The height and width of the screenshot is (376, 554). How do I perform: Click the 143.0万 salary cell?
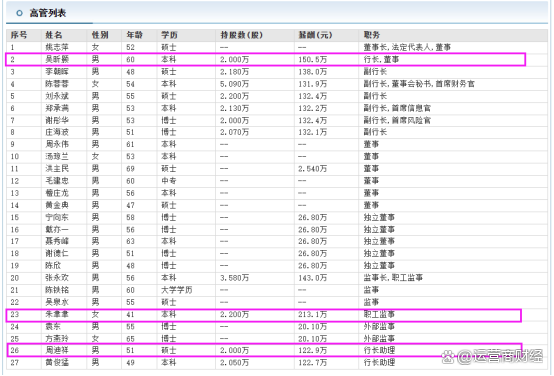(x=313, y=278)
